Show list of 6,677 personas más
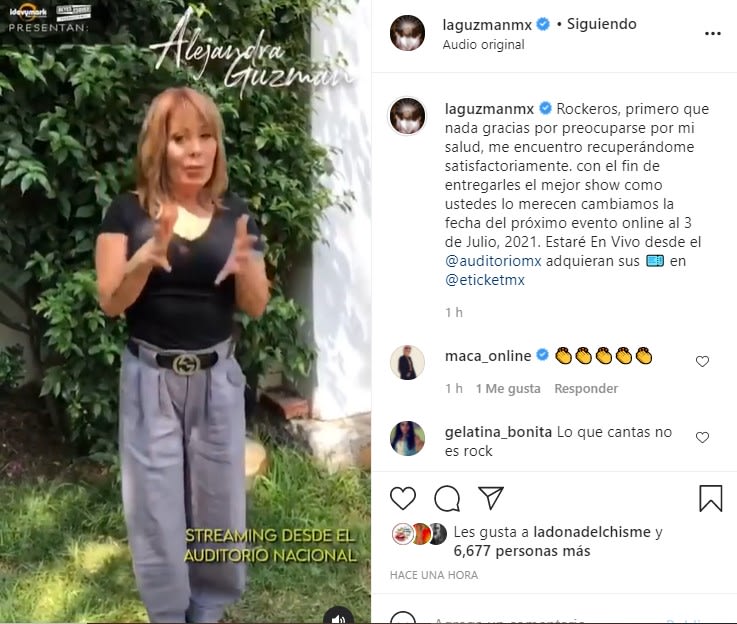Image resolution: width=737 pixels, height=624 pixels. 522,551
